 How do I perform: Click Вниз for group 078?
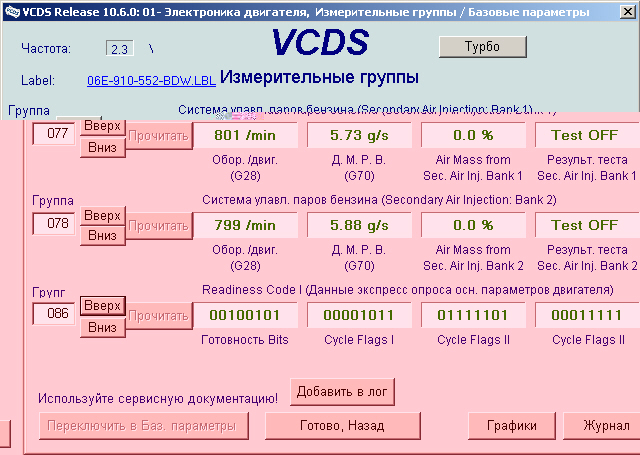point(102,235)
